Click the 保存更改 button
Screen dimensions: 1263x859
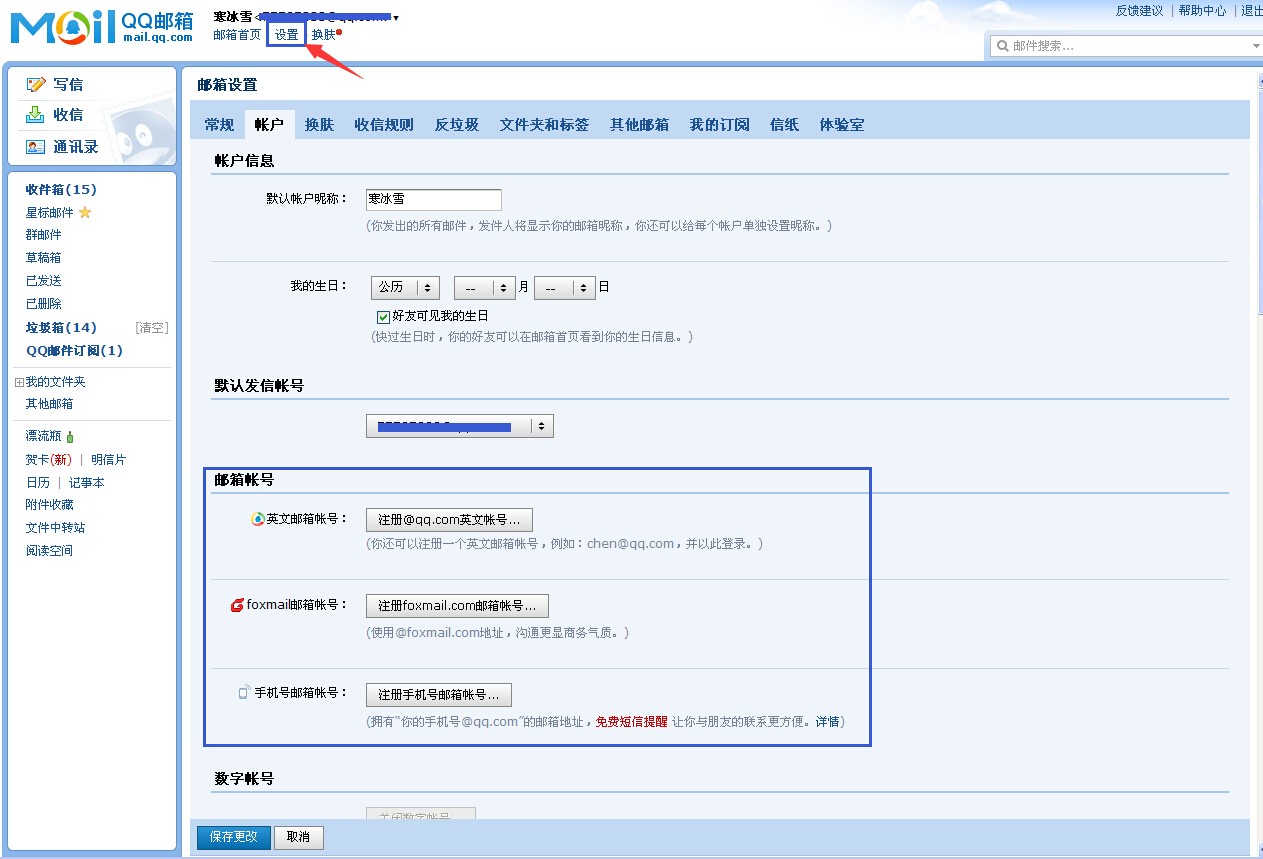(232, 837)
